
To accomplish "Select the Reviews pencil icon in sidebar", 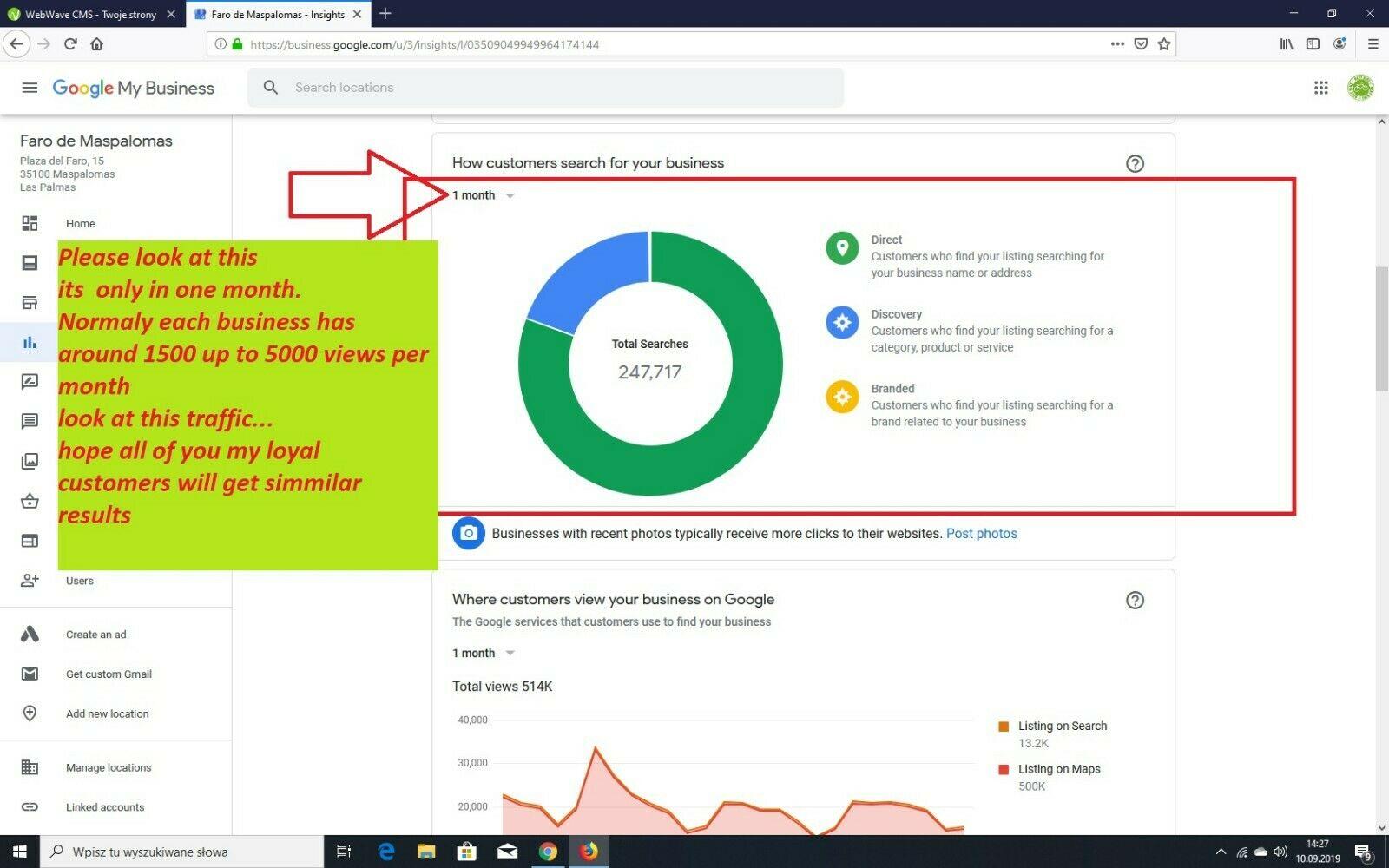I will tap(30, 381).
